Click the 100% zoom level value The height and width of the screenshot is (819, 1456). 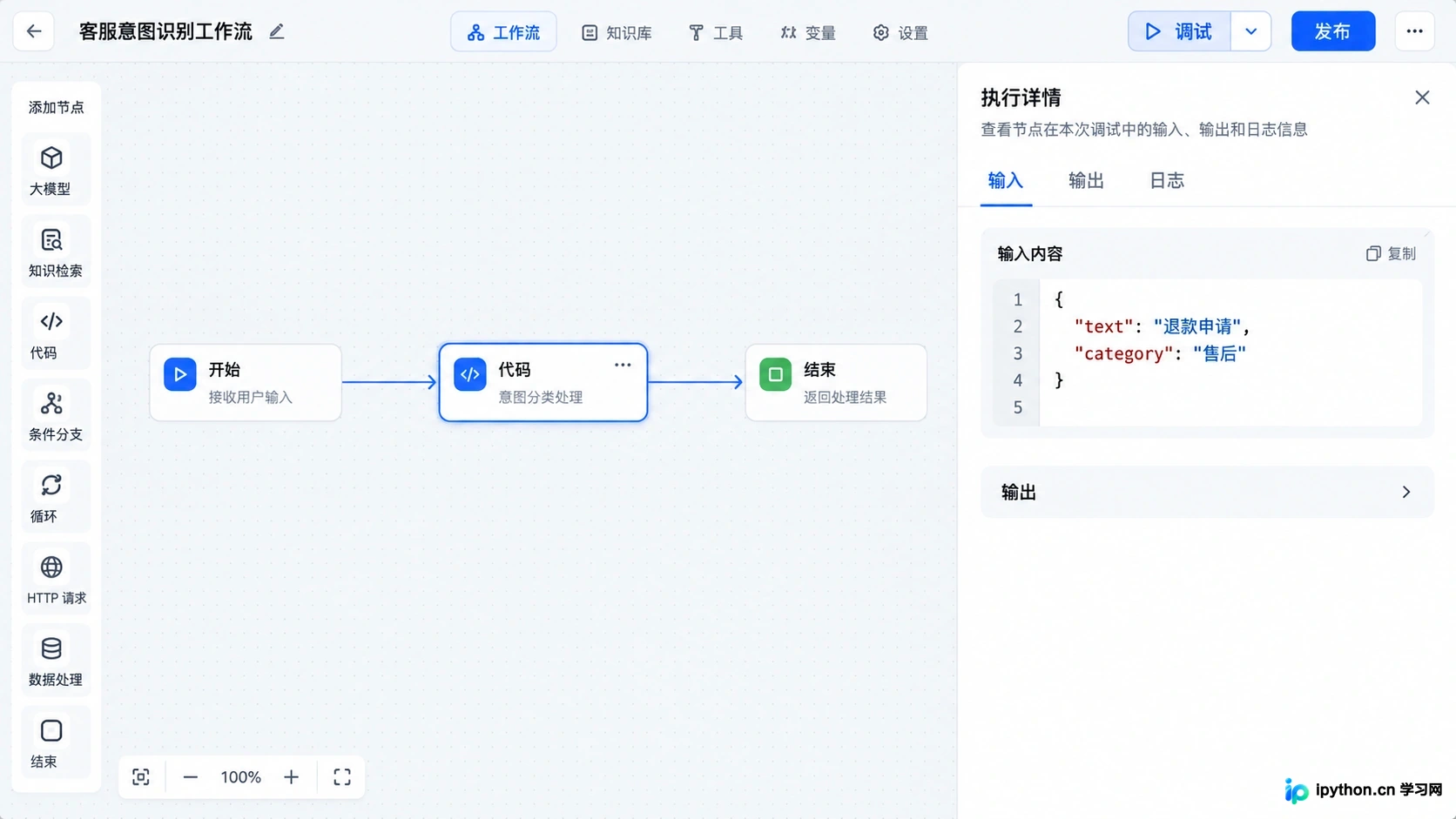pyautogui.click(x=241, y=777)
